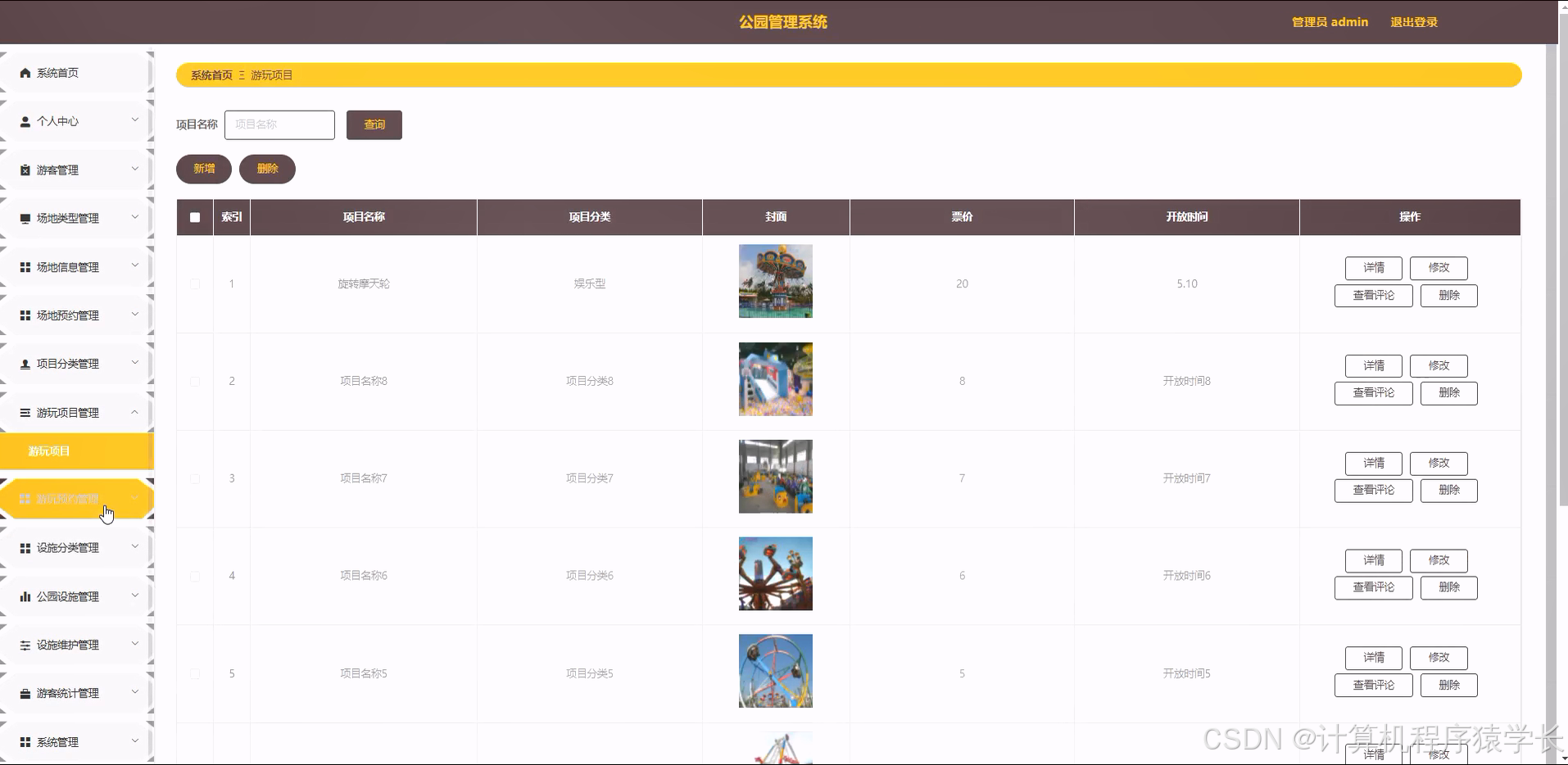This screenshot has height=765, width=1568.
Task: Expand the 游客统计管理 chevron
Action: coord(135,692)
